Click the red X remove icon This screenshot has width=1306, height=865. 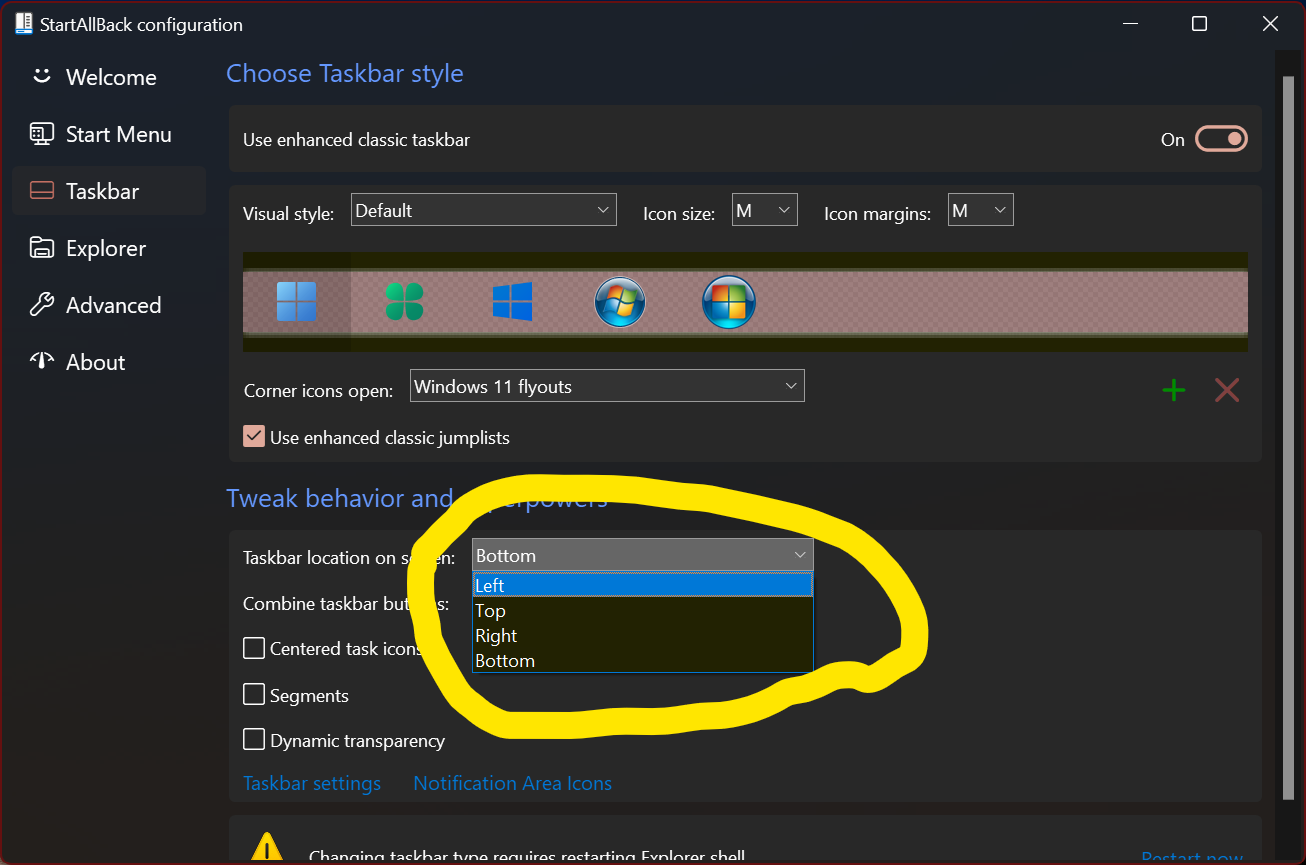1227,390
